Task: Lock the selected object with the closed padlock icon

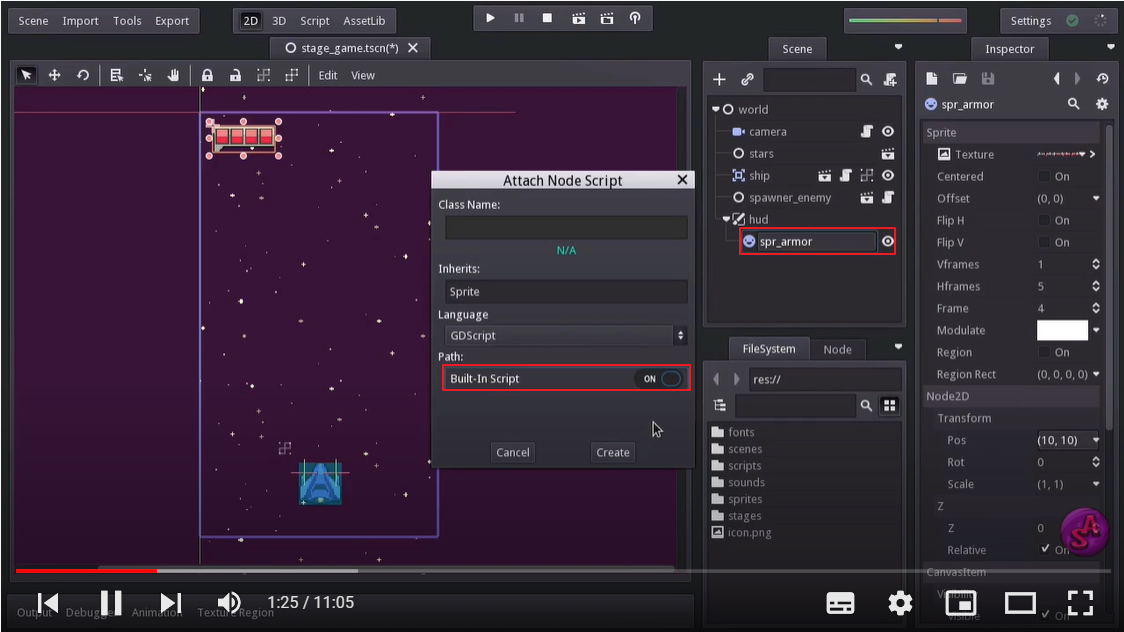Action: 207,75
